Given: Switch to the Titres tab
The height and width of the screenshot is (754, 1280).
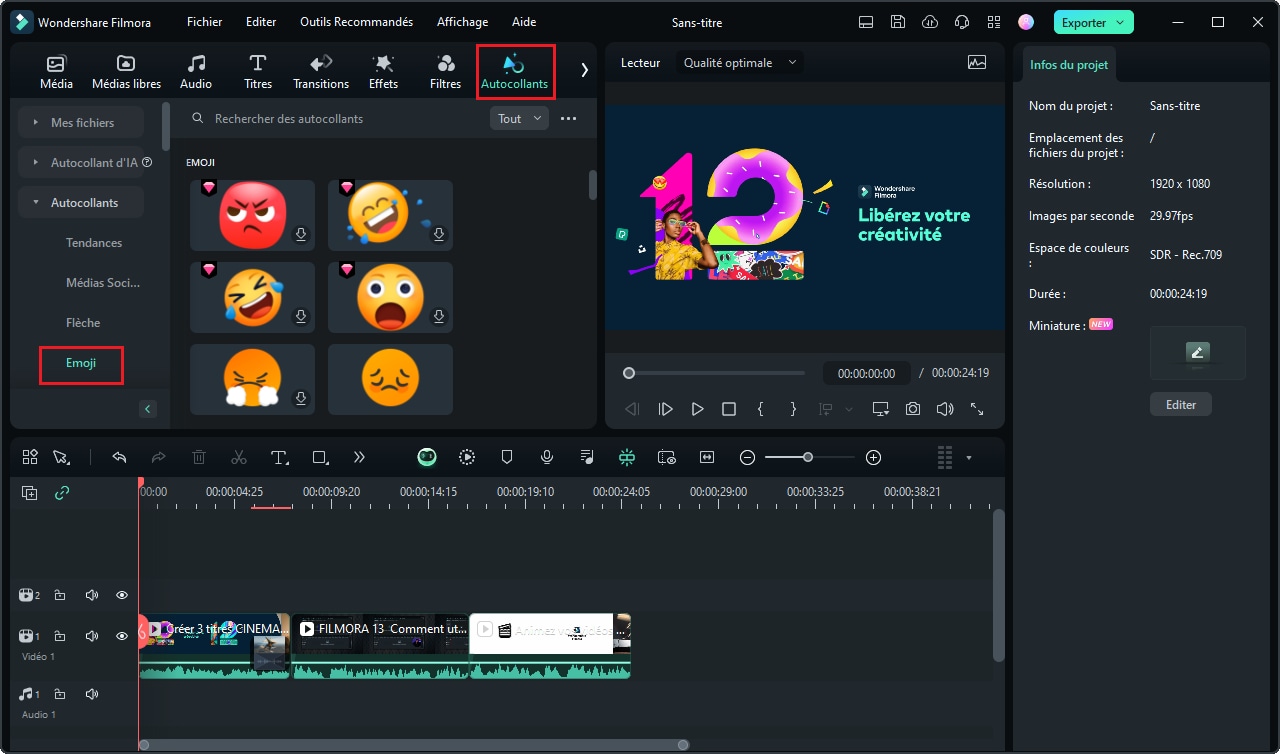Looking at the screenshot, I should [x=258, y=72].
